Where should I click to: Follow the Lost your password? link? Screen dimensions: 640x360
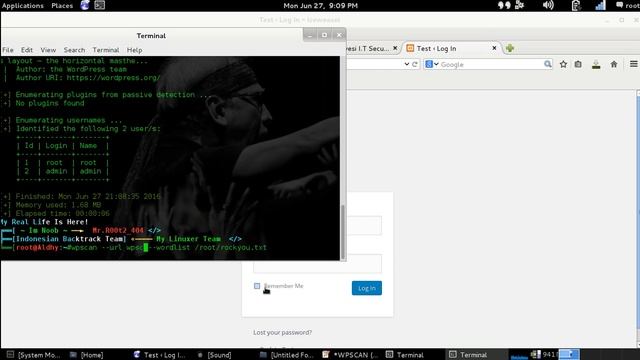click(x=282, y=332)
